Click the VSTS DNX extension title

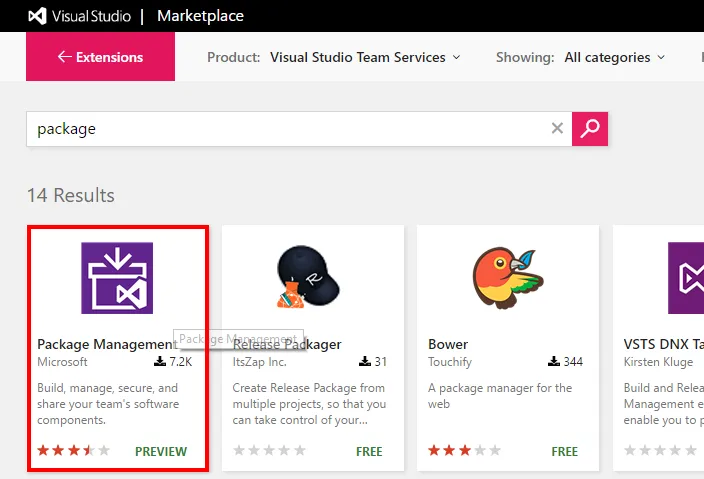tap(664, 344)
